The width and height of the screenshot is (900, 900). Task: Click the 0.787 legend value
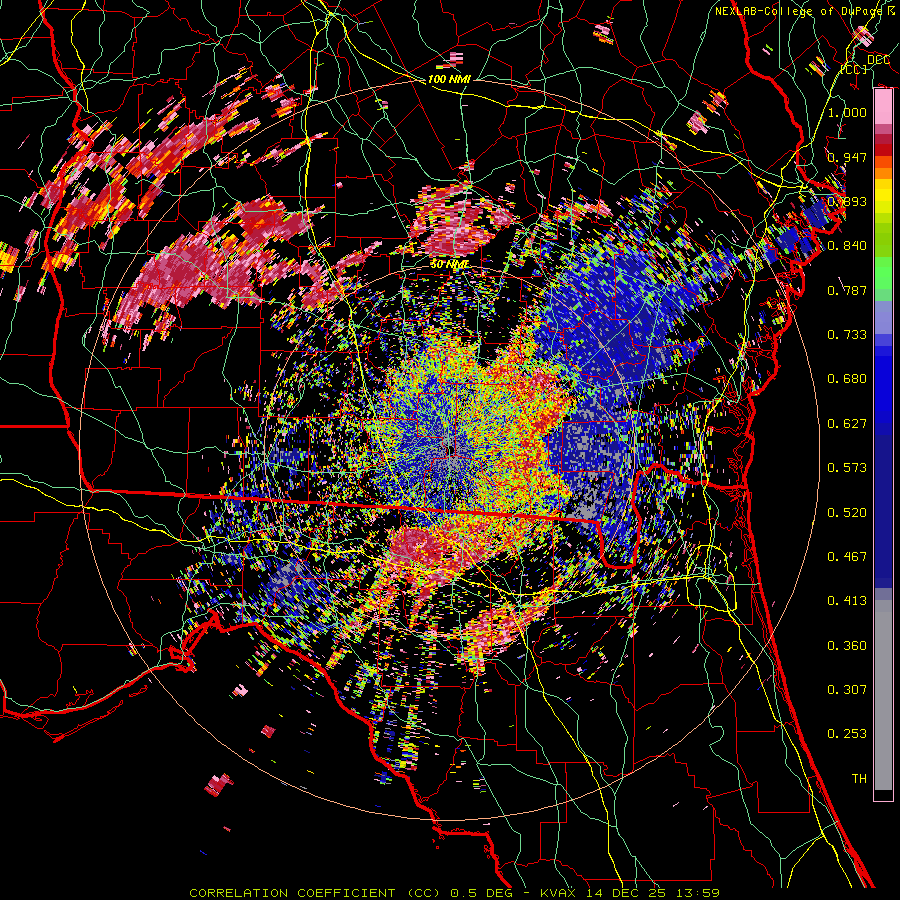[847, 290]
